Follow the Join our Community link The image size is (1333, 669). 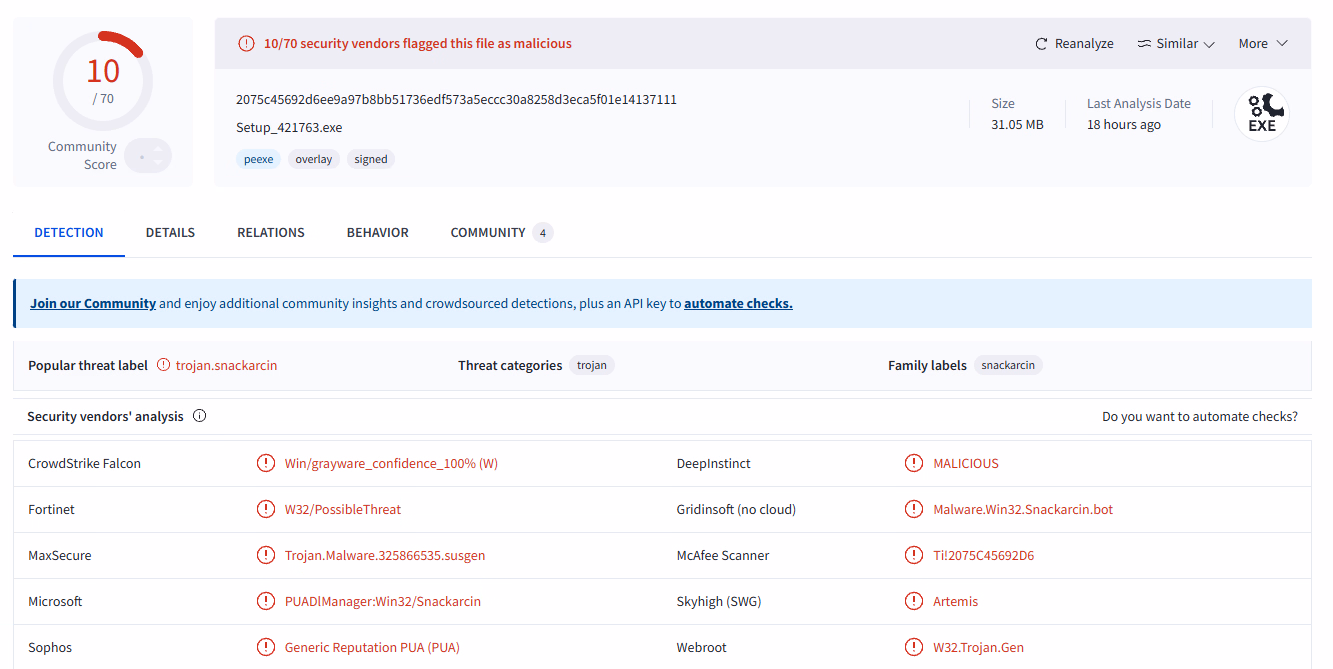point(93,303)
